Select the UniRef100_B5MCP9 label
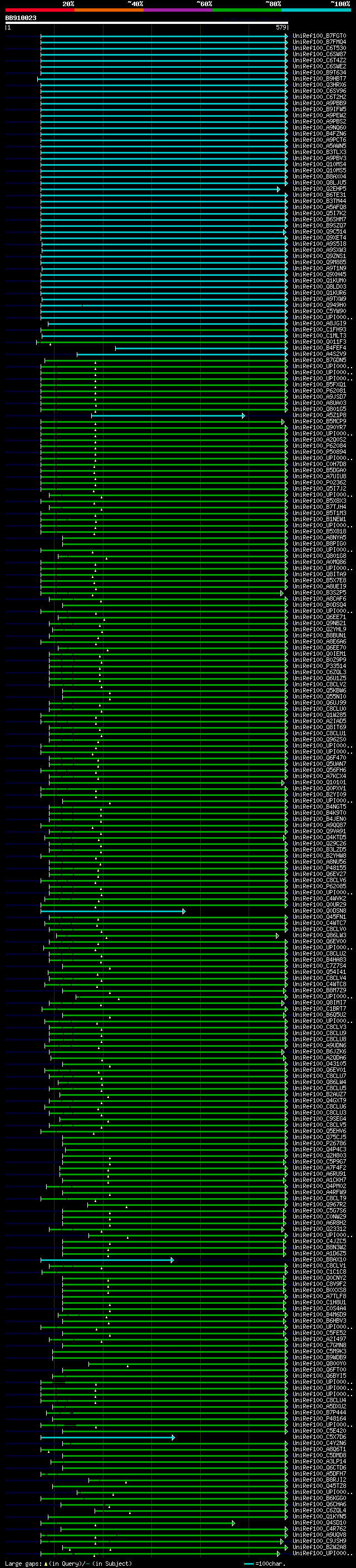The height and width of the screenshot is (1568, 356). (x=319, y=421)
